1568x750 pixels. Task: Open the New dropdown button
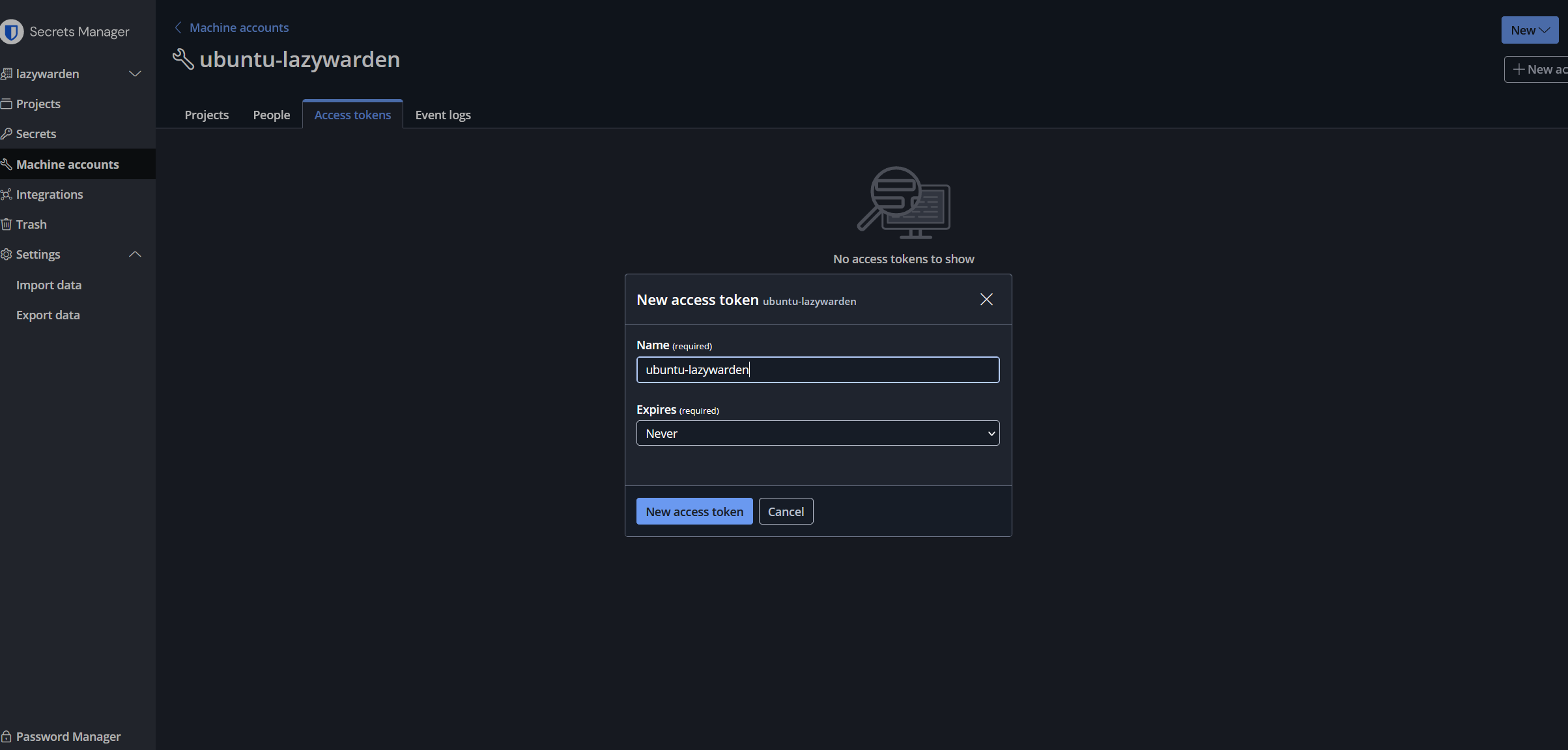tap(1530, 30)
